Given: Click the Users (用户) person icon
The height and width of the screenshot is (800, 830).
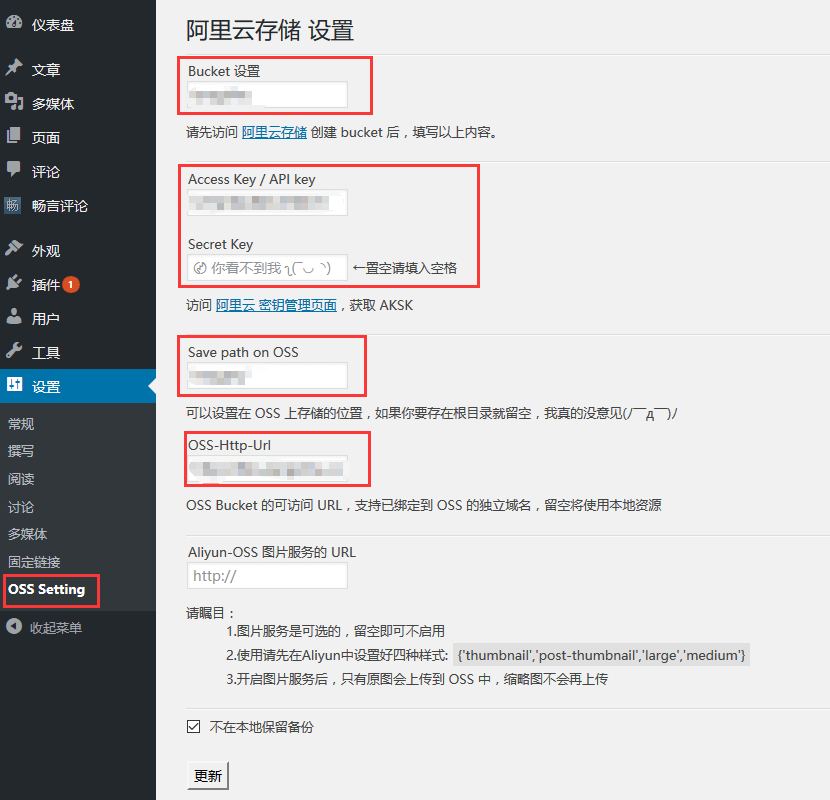Looking at the screenshot, I should click(x=14, y=318).
